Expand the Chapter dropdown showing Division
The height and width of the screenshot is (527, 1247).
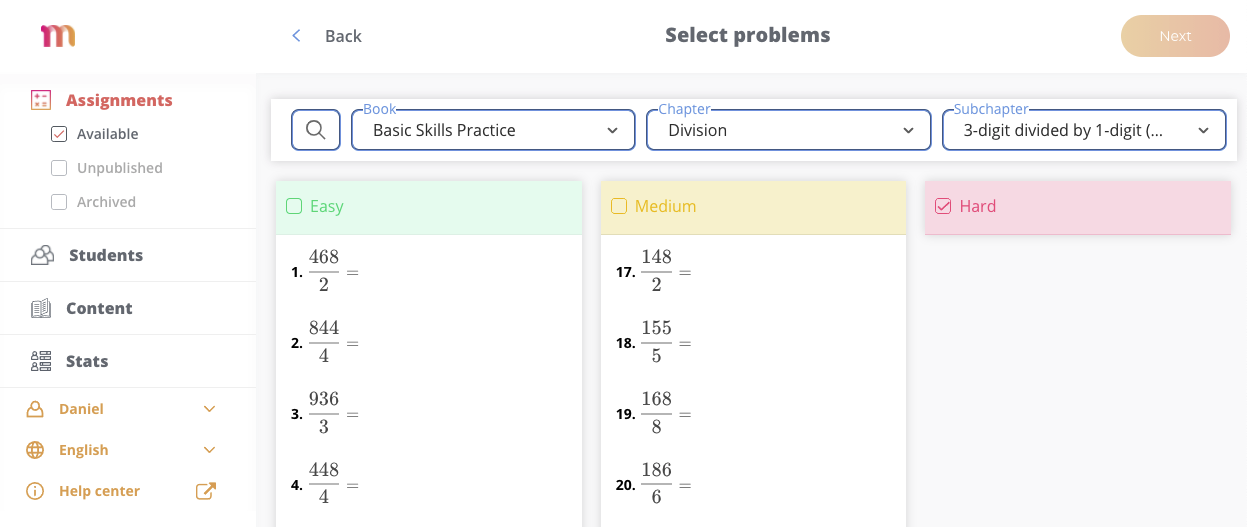pos(788,130)
